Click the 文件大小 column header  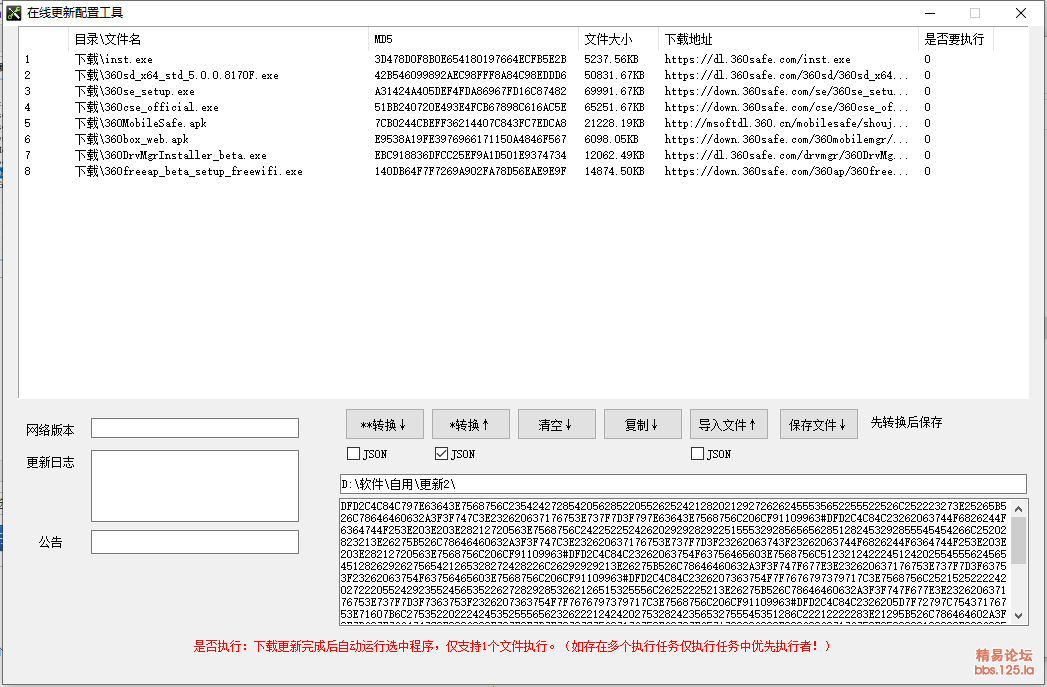pyautogui.click(x=618, y=39)
